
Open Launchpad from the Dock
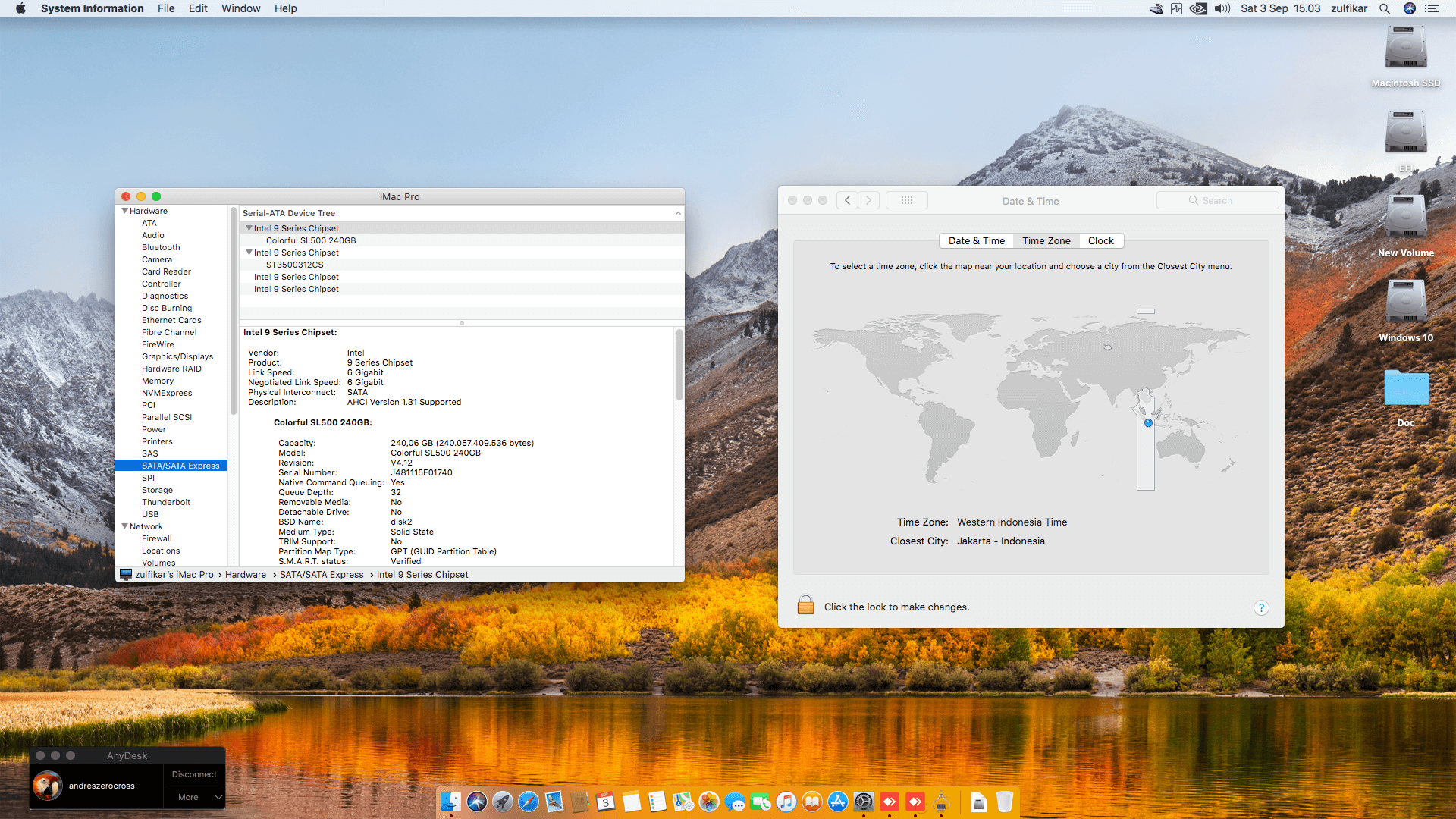click(502, 802)
